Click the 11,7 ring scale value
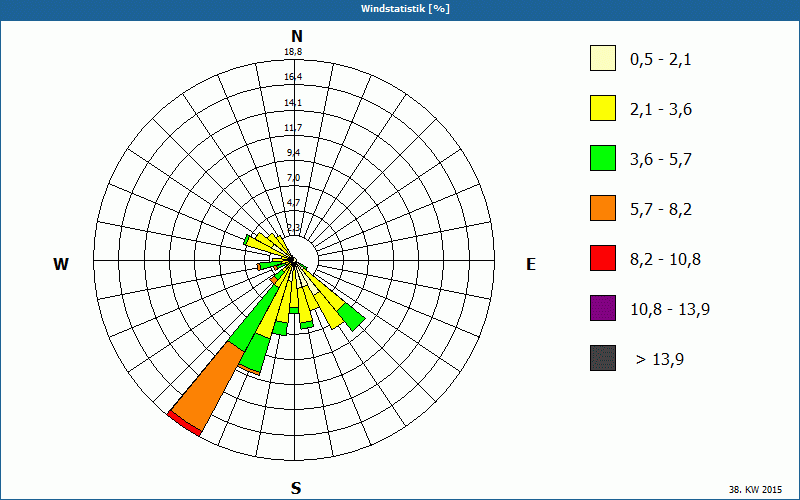Screen dimensions: 800x500 tap(293, 128)
